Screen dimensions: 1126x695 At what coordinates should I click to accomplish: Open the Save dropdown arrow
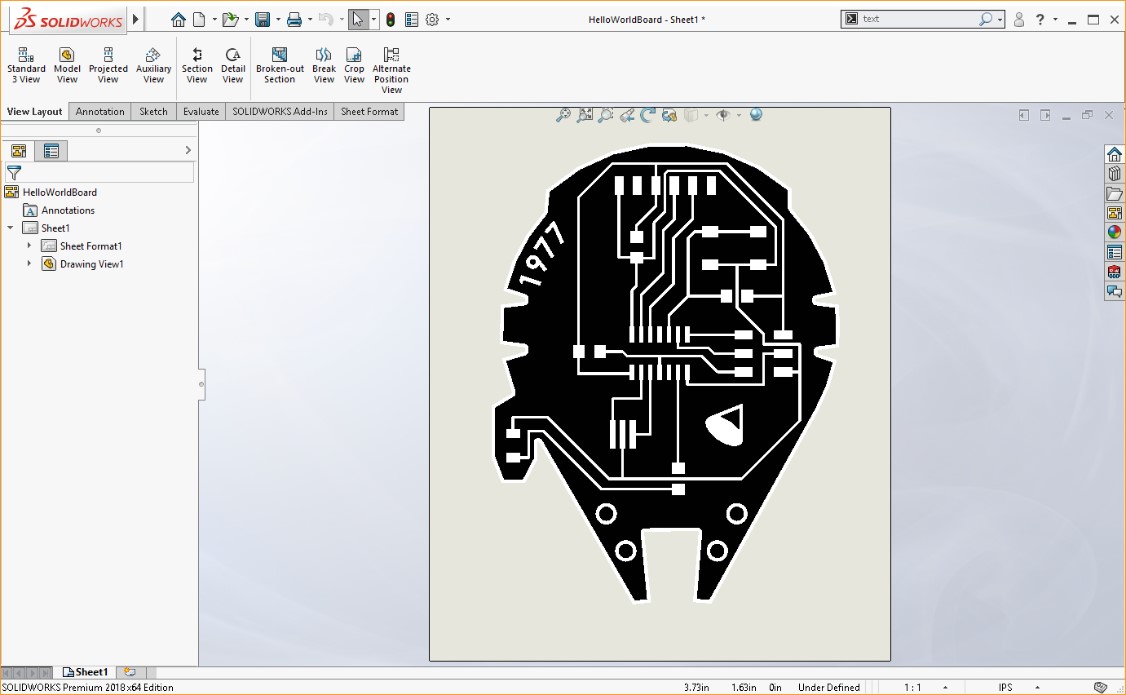click(x=278, y=19)
